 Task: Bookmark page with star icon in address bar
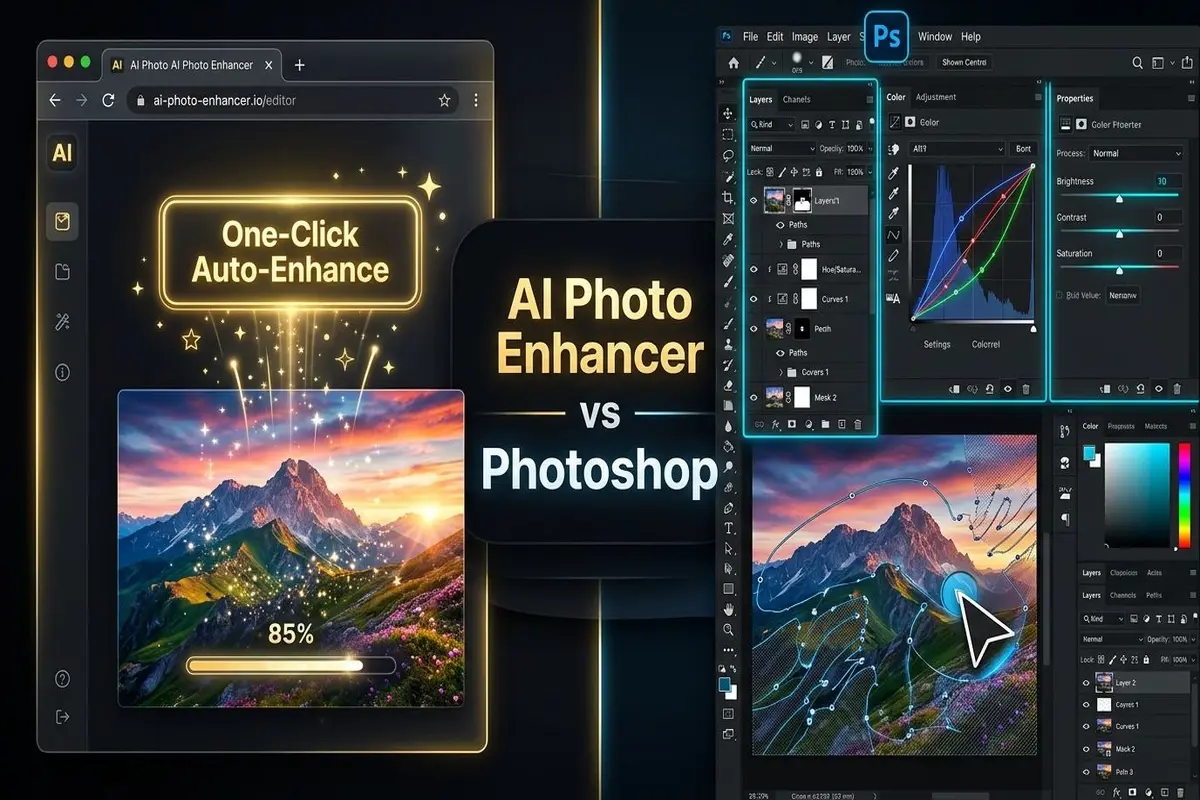tap(444, 100)
